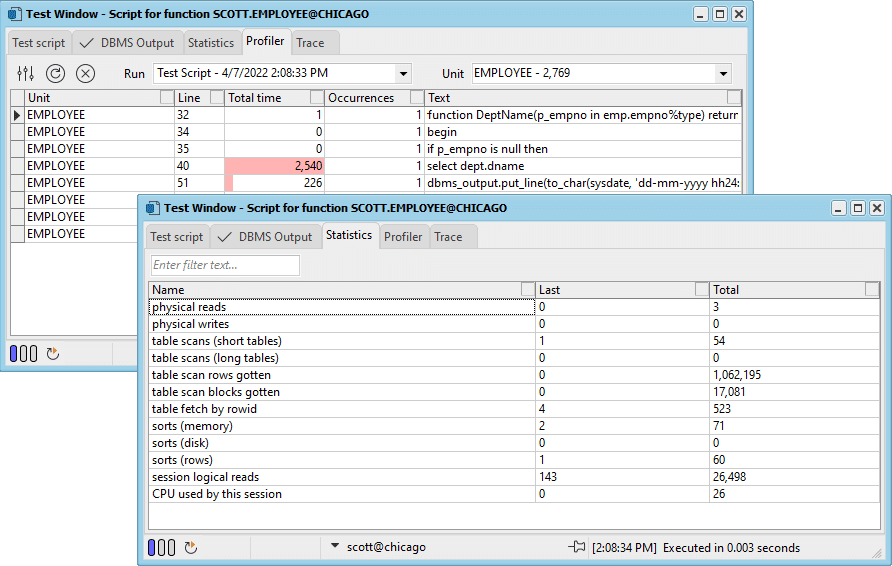Open Profiler tab in front window
The height and width of the screenshot is (566, 892).
coord(403,237)
